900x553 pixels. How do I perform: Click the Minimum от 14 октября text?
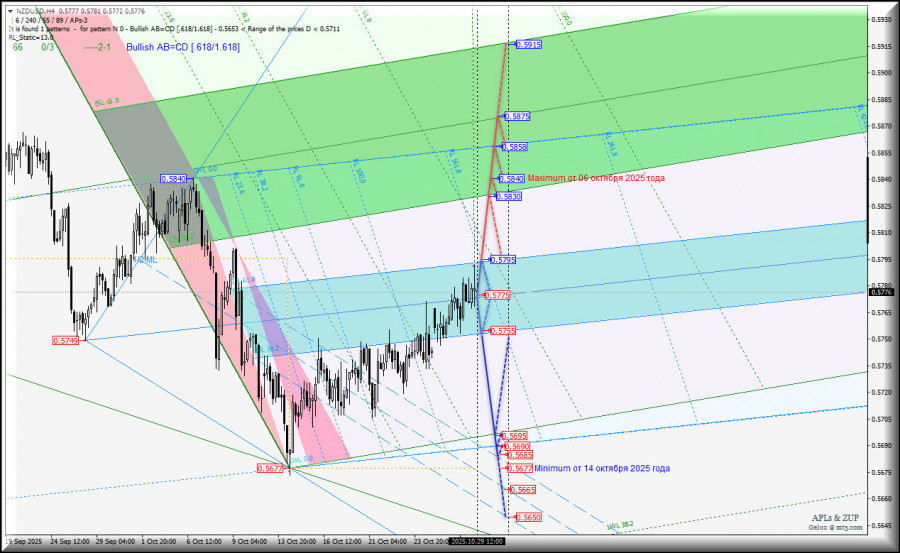pyautogui.click(x=602, y=469)
